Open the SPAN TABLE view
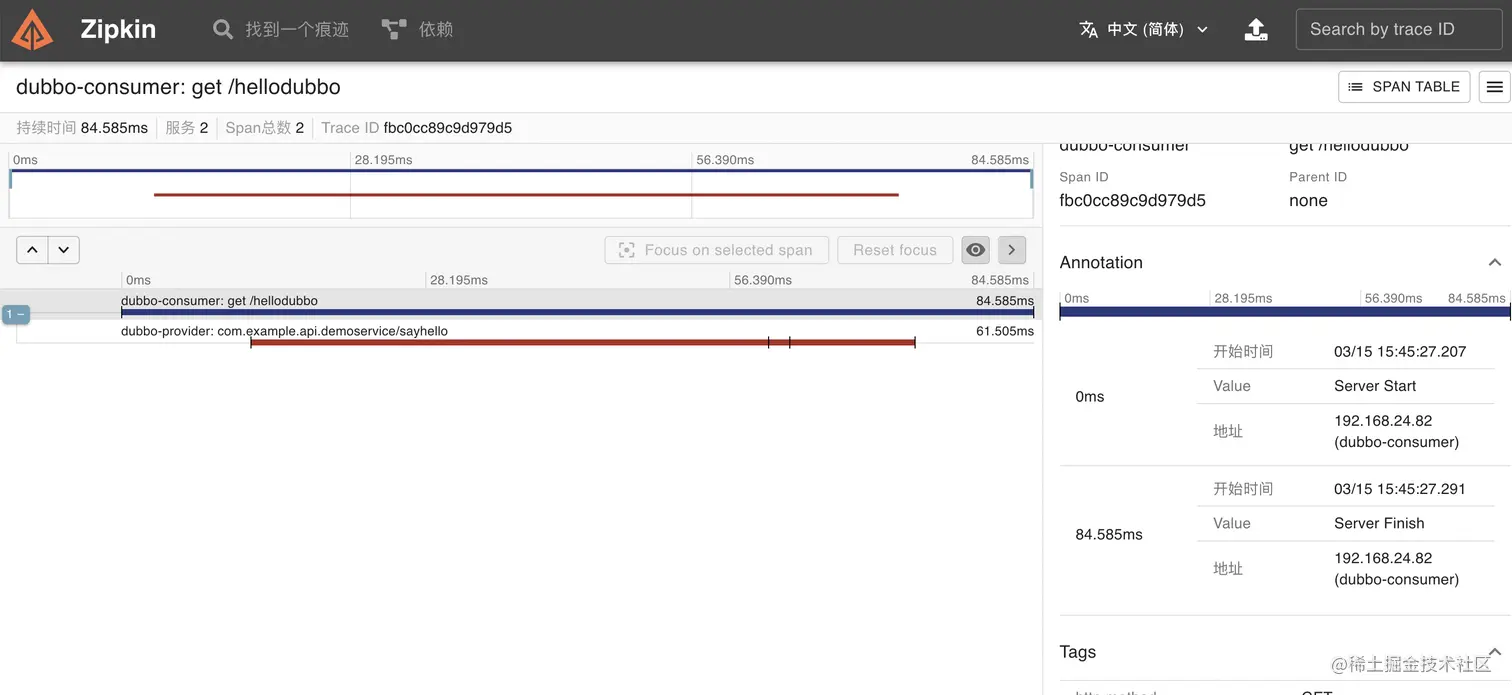The image size is (1512, 695). pos(1404,87)
